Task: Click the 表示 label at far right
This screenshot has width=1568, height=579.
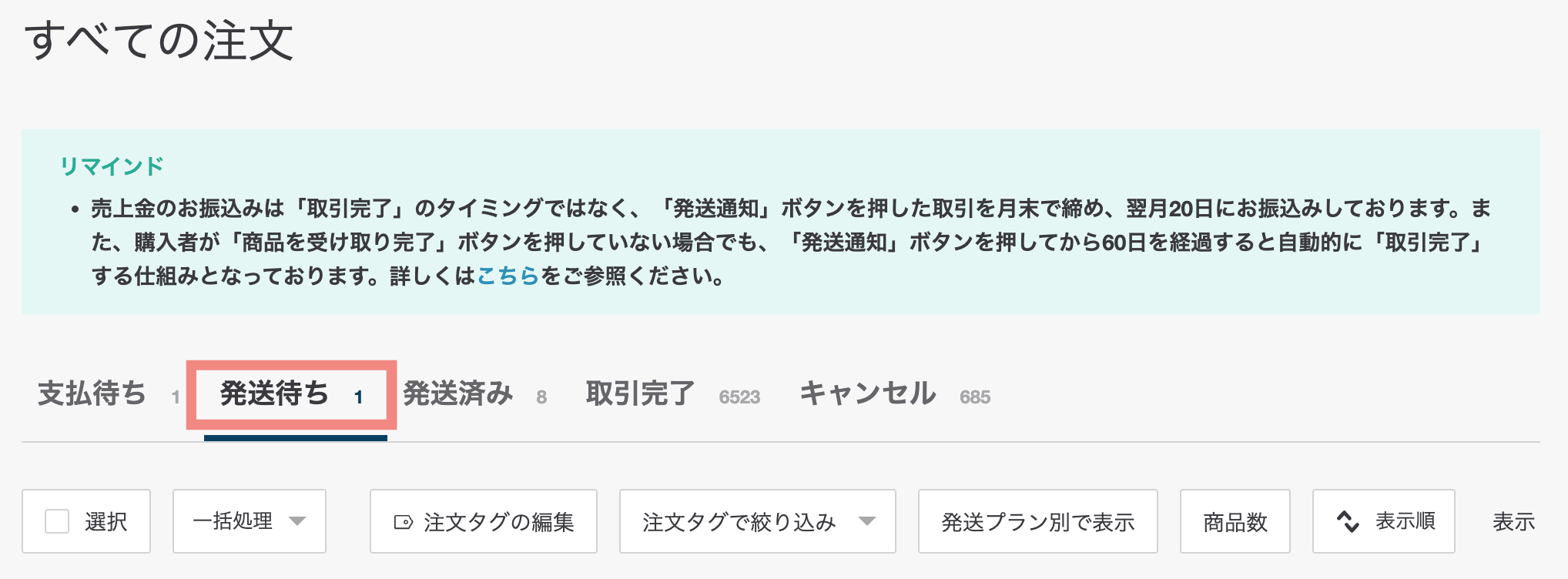Action: click(1513, 521)
